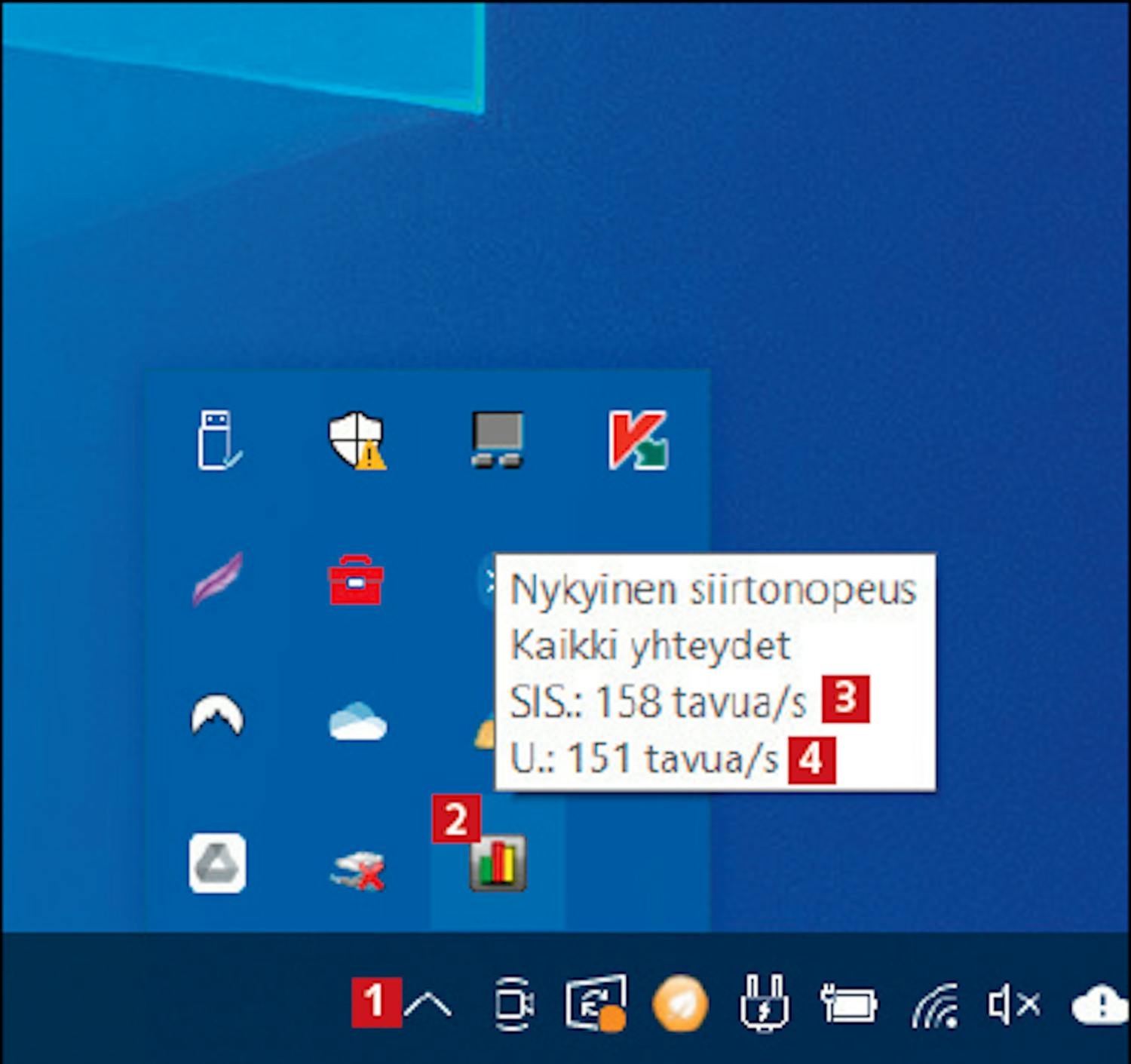Unmute sound via the muted speaker icon
Image resolution: width=1131 pixels, height=1064 pixels.
1013,1004
